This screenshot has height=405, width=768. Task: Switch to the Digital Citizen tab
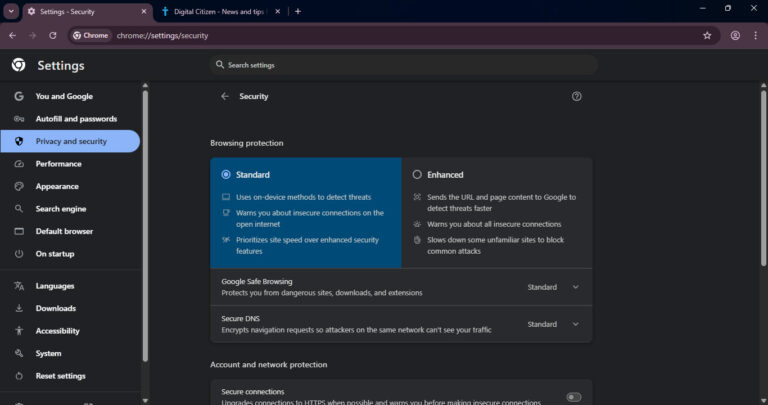[218, 11]
